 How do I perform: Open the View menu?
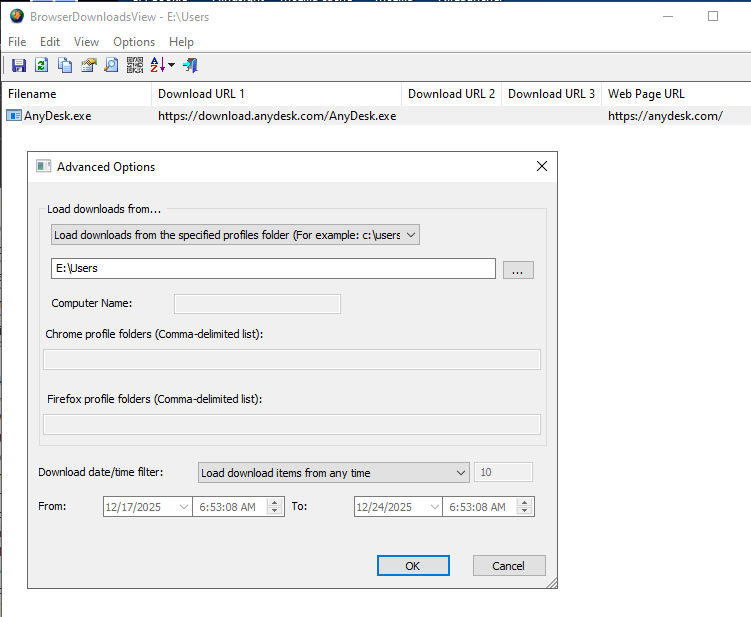click(86, 42)
